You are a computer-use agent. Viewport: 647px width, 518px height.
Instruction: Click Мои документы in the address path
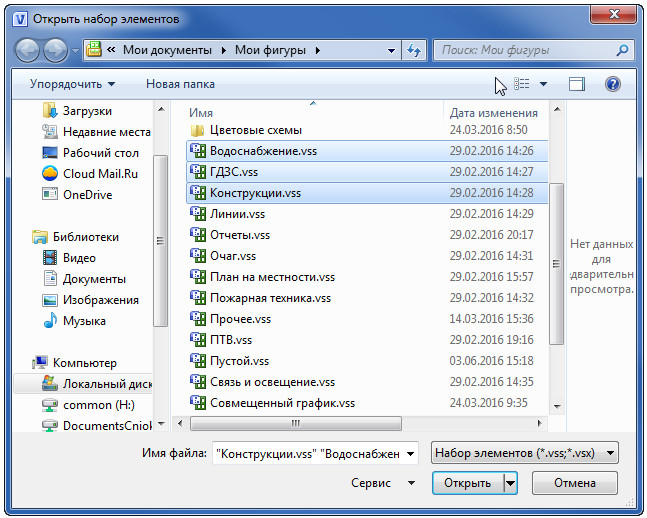click(x=168, y=50)
